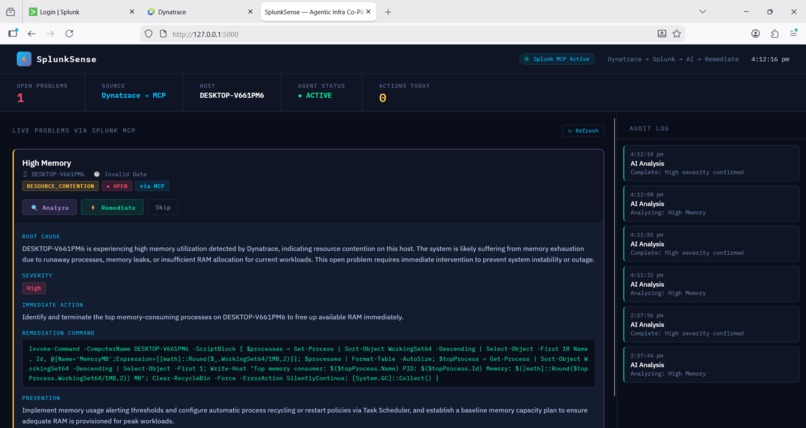Click the High severity badge
The image size is (806, 428).
pyautogui.click(x=34, y=288)
